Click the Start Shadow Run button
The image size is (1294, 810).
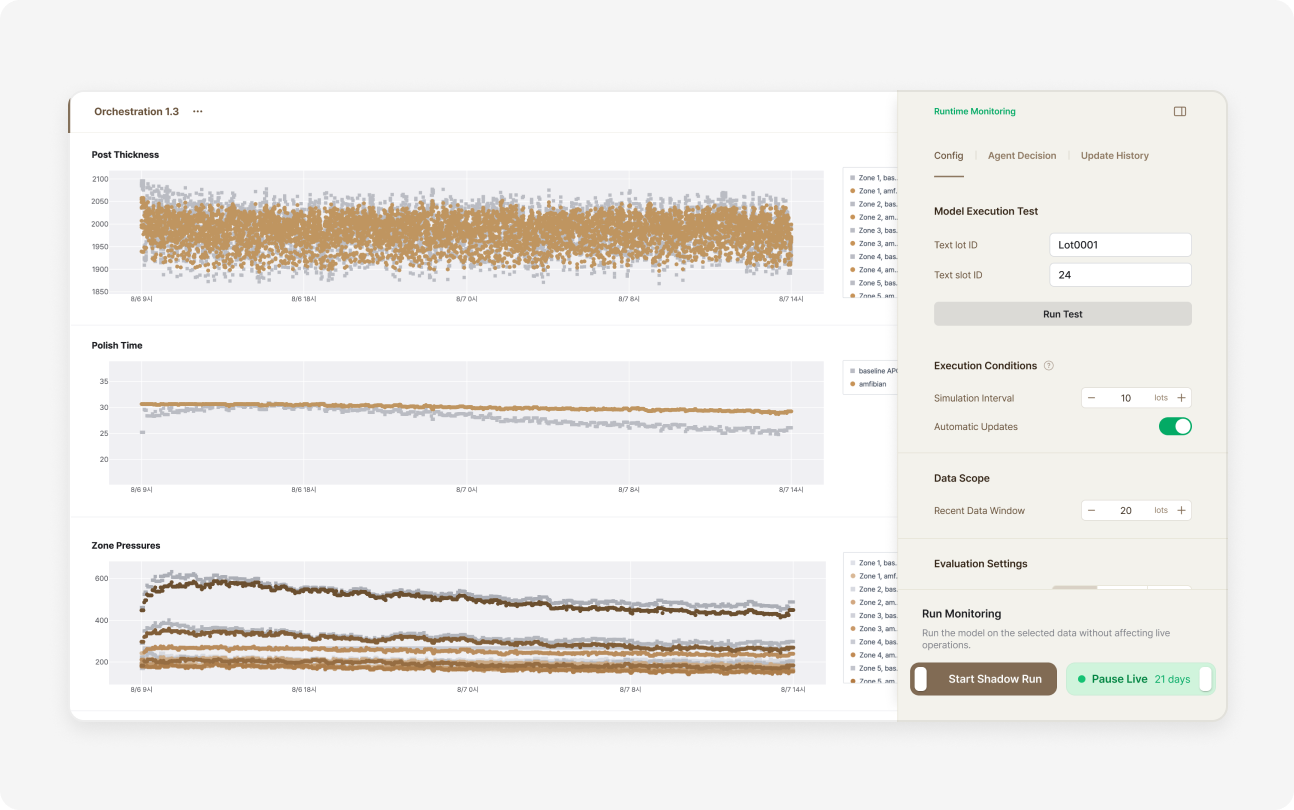click(983, 679)
